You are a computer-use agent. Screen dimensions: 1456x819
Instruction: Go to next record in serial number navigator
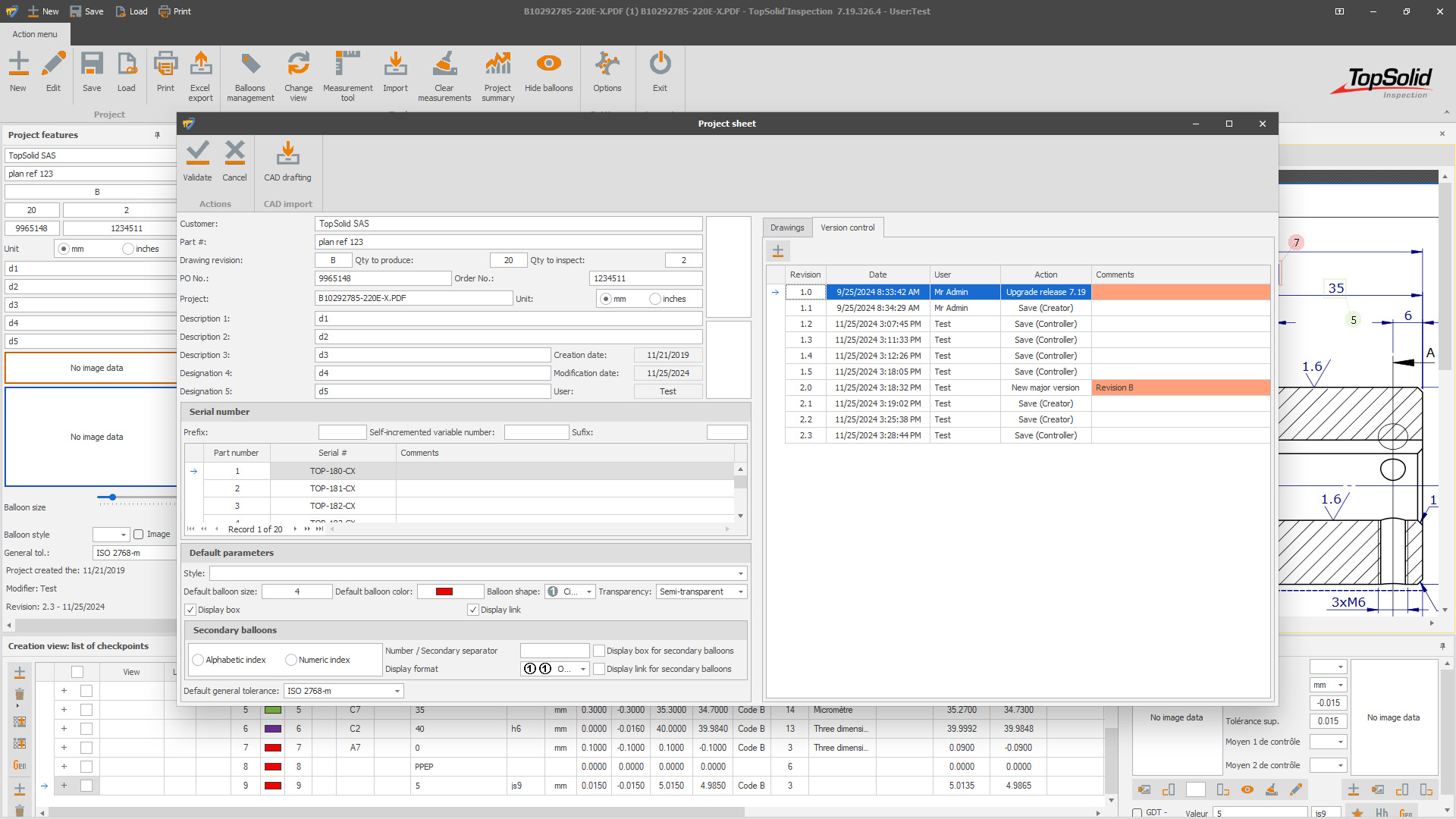point(295,529)
